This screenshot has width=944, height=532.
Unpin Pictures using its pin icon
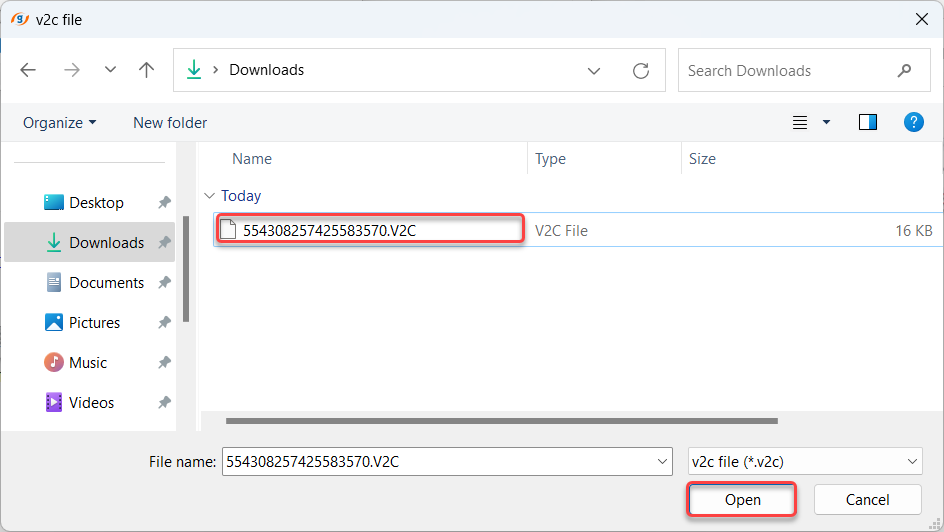[x=164, y=323]
